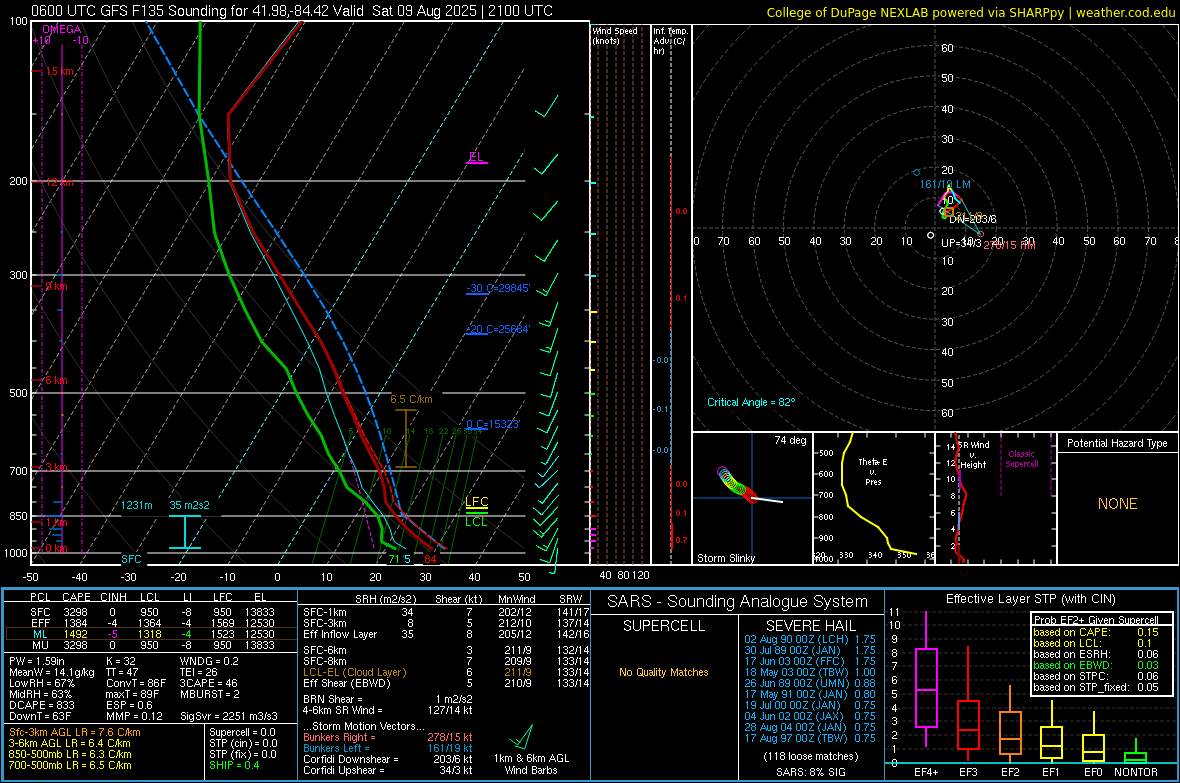
Task: Click the 'Sfc-3km AGL LR = 7.6 C/km' line
Action: click(75, 732)
